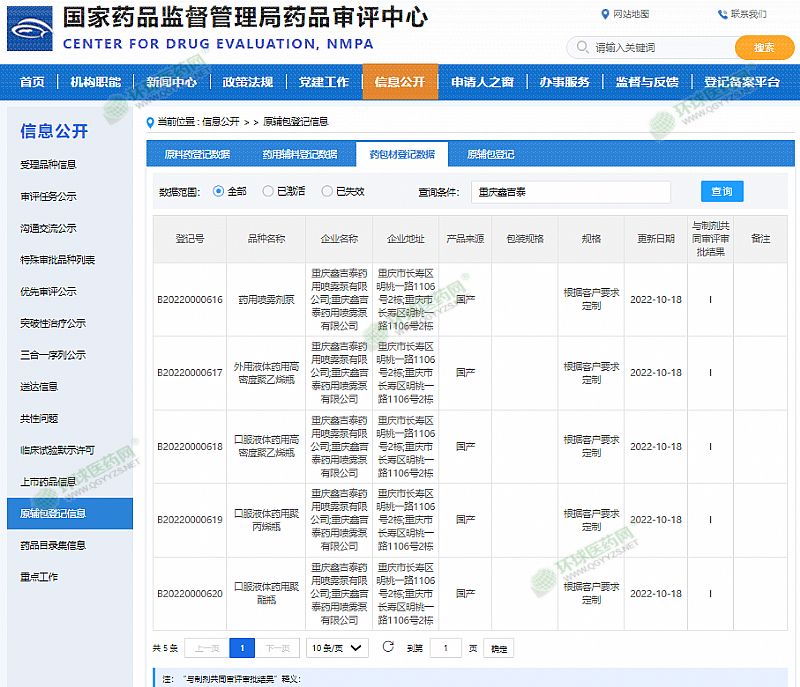Click the 查询条件 input field
The height and width of the screenshot is (687, 800).
[570, 191]
